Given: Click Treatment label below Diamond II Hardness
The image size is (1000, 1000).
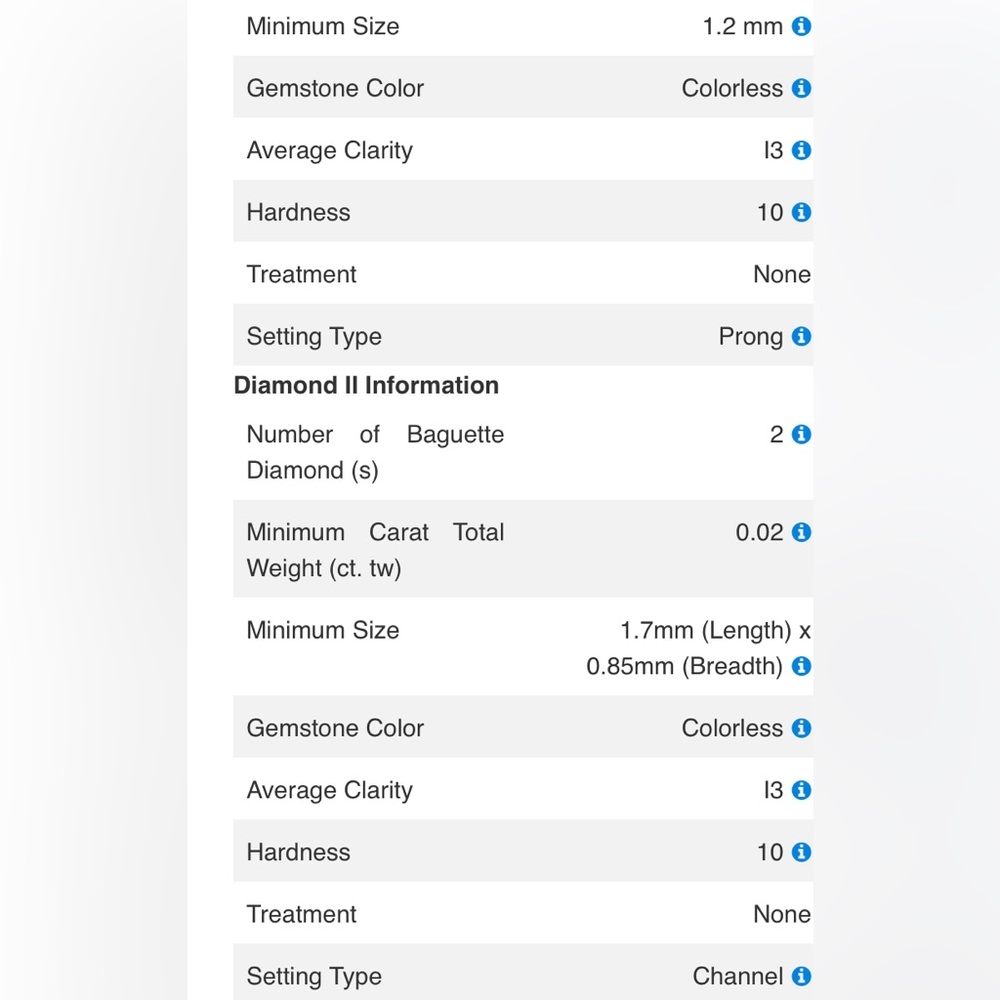Looking at the screenshot, I should pyautogui.click(x=301, y=914).
